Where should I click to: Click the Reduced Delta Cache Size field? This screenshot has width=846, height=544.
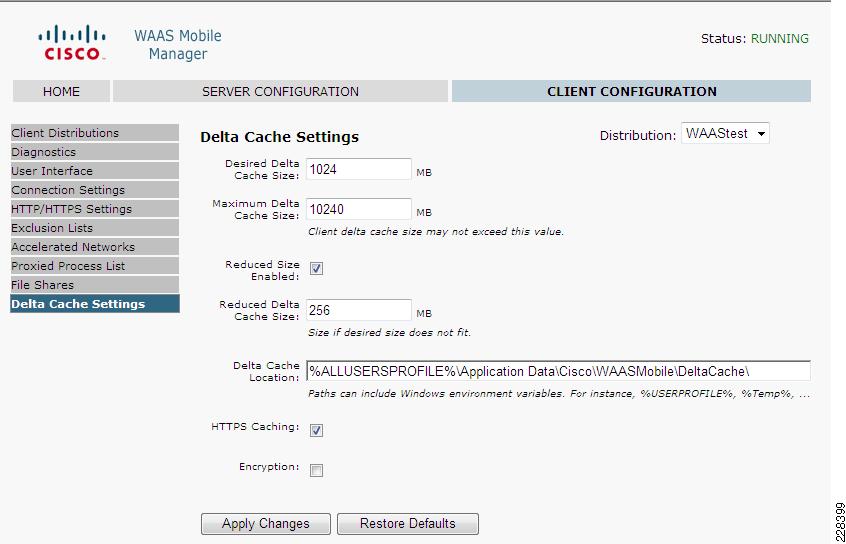tap(359, 310)
